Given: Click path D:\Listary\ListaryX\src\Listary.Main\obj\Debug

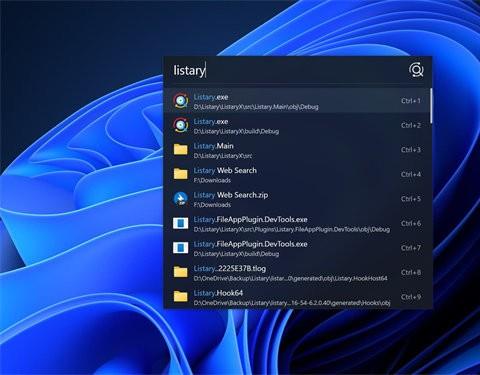Looking at the screenshot, I should pos(256,107).
